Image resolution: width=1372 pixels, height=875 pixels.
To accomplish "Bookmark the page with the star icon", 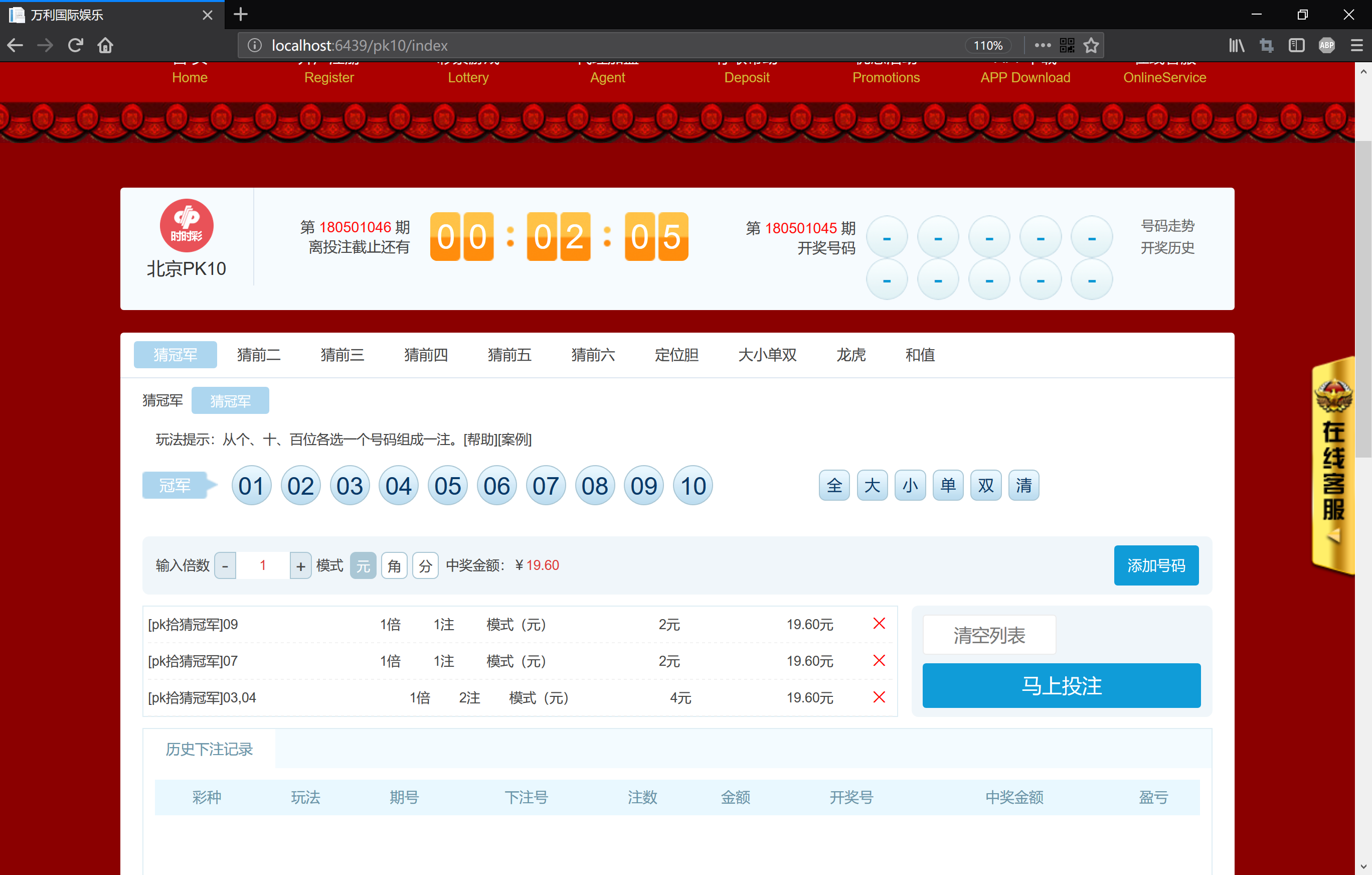I will 1091,45.
